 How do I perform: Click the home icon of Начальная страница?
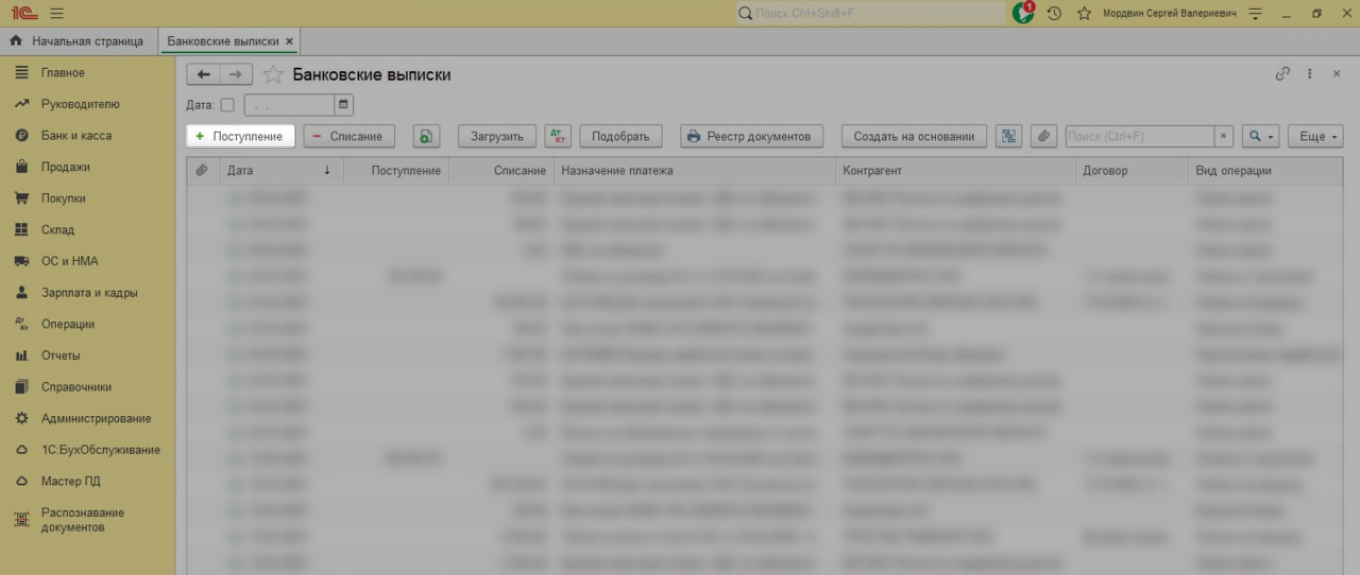(x=15, y=41)
